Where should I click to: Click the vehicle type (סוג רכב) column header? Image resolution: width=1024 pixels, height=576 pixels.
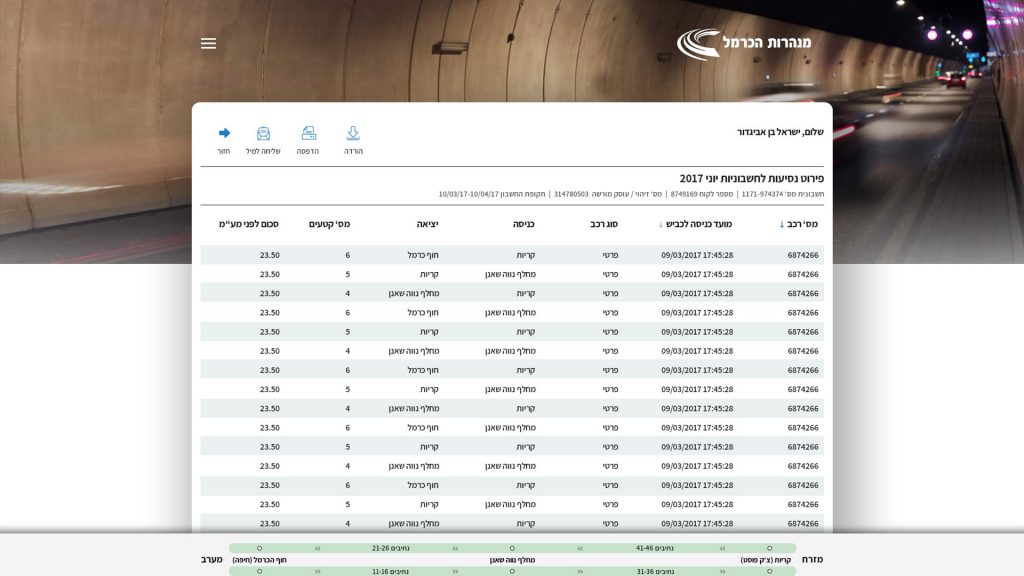click(x=604, y=224)
